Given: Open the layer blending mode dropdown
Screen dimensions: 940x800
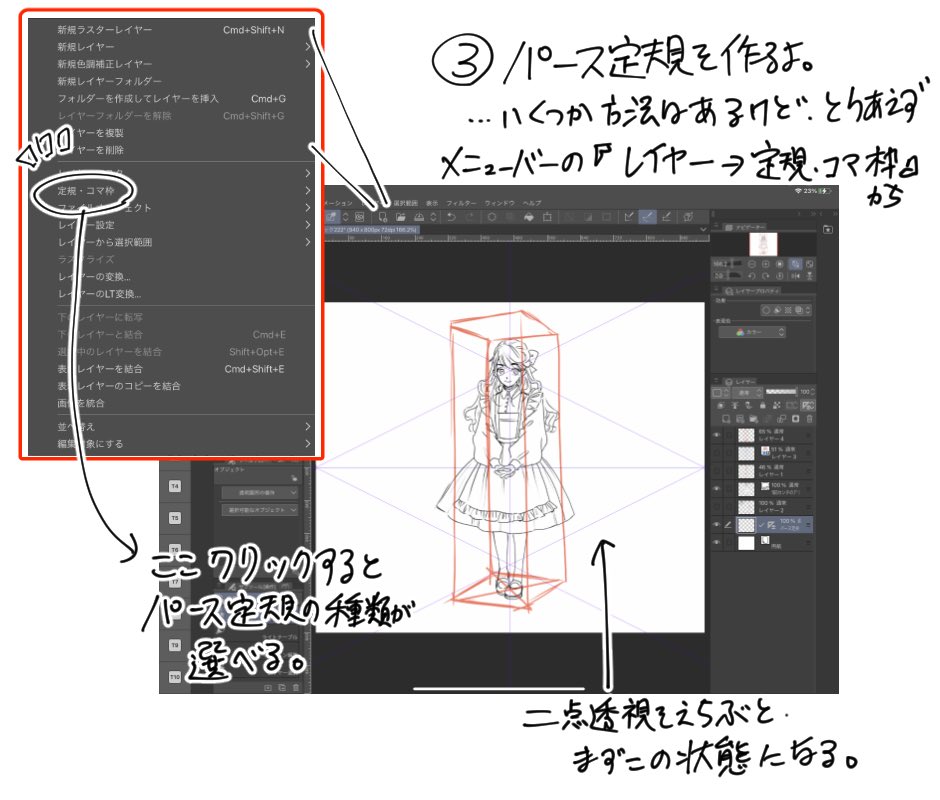Looking at the screenshot, I should tap(749, 392).
